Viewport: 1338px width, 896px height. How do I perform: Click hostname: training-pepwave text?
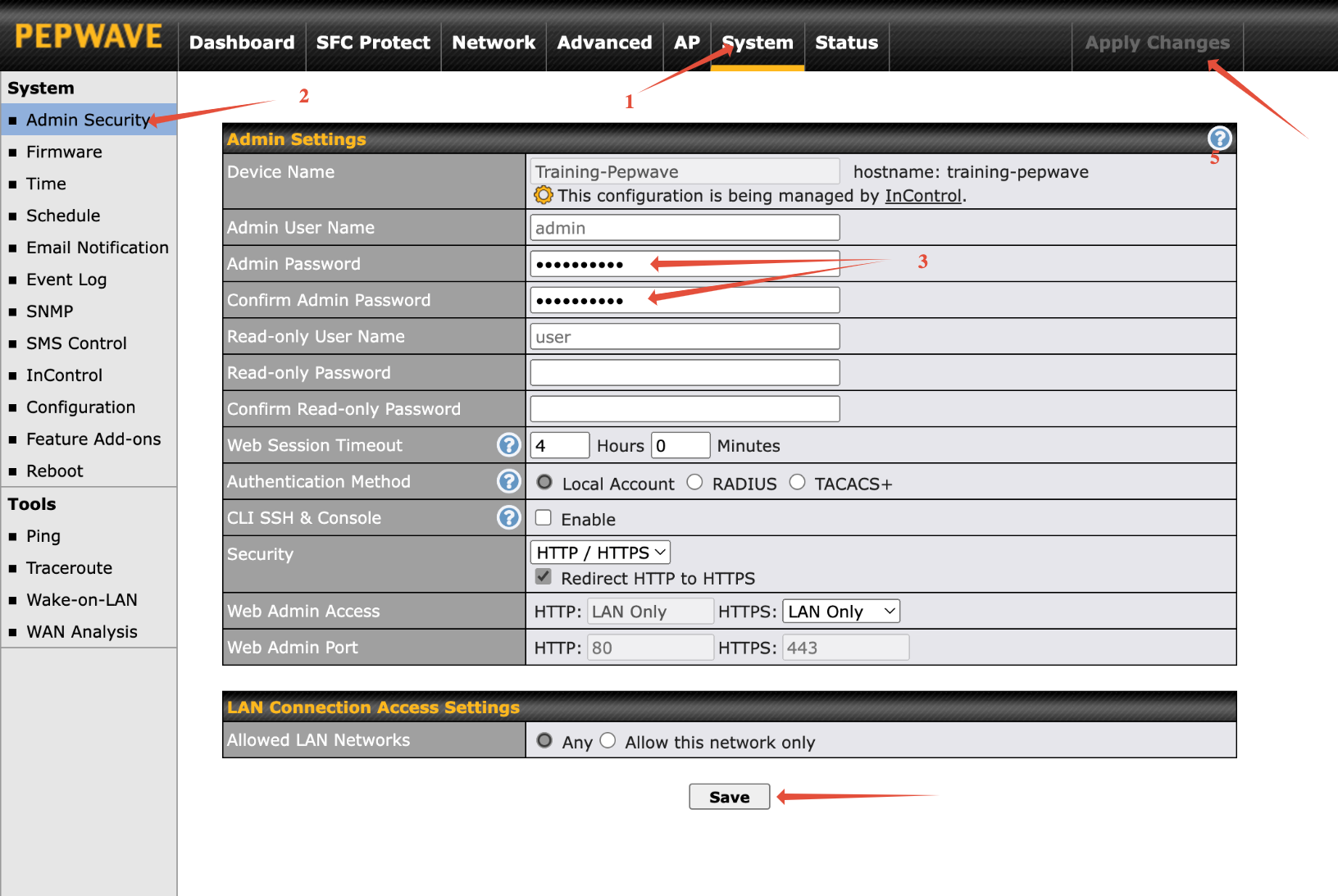point(971,172)
